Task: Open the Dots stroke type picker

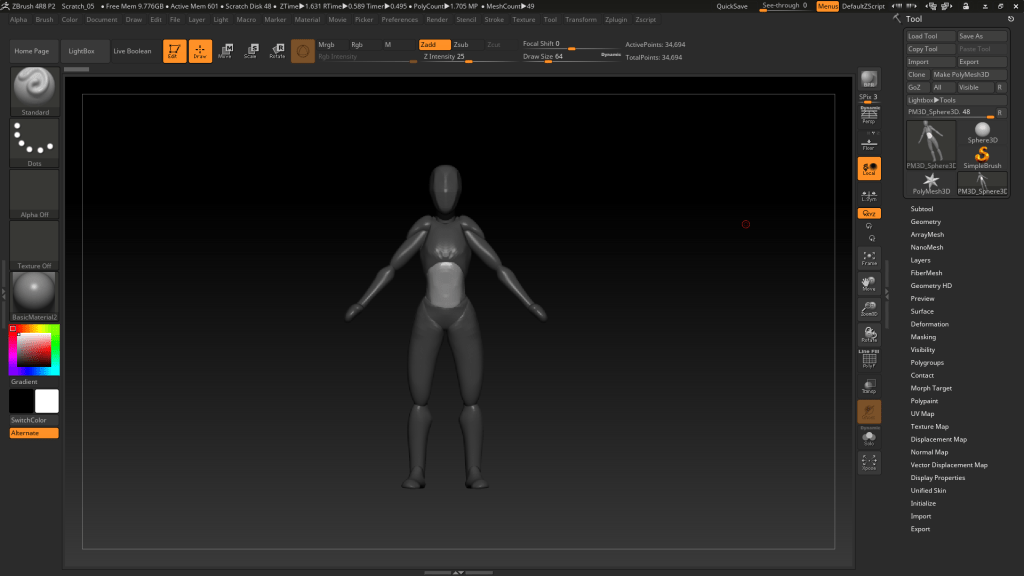Action: tap(35, 141)
